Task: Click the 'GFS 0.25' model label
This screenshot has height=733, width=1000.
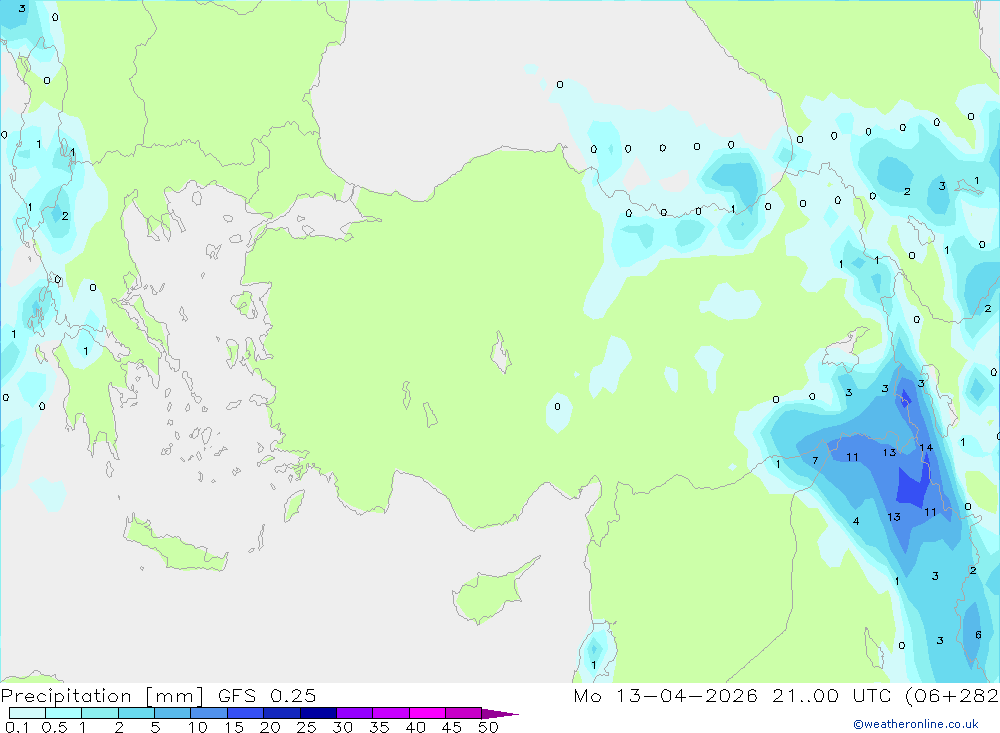Action: point(267,696)
